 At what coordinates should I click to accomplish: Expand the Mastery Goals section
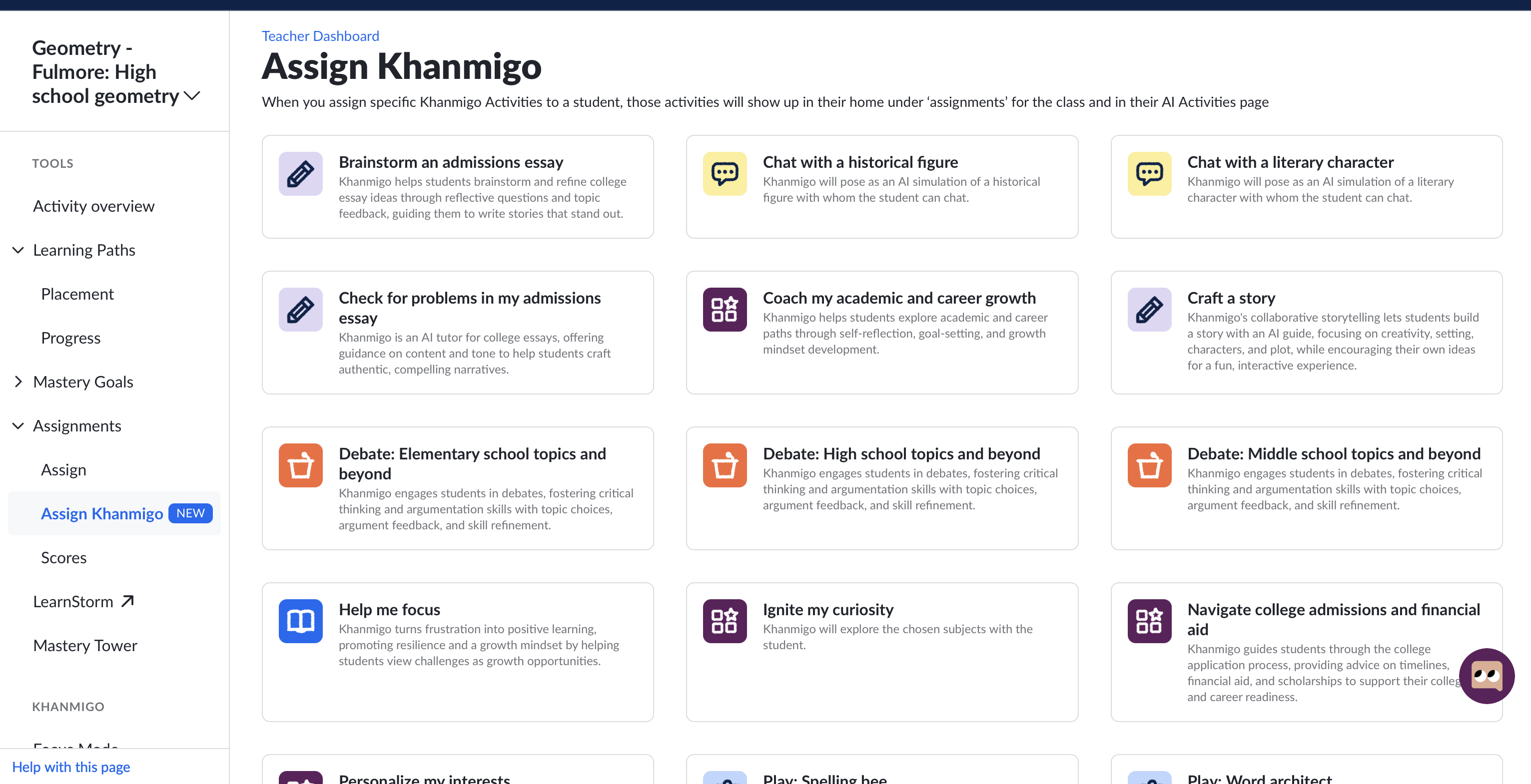point(18,382)
